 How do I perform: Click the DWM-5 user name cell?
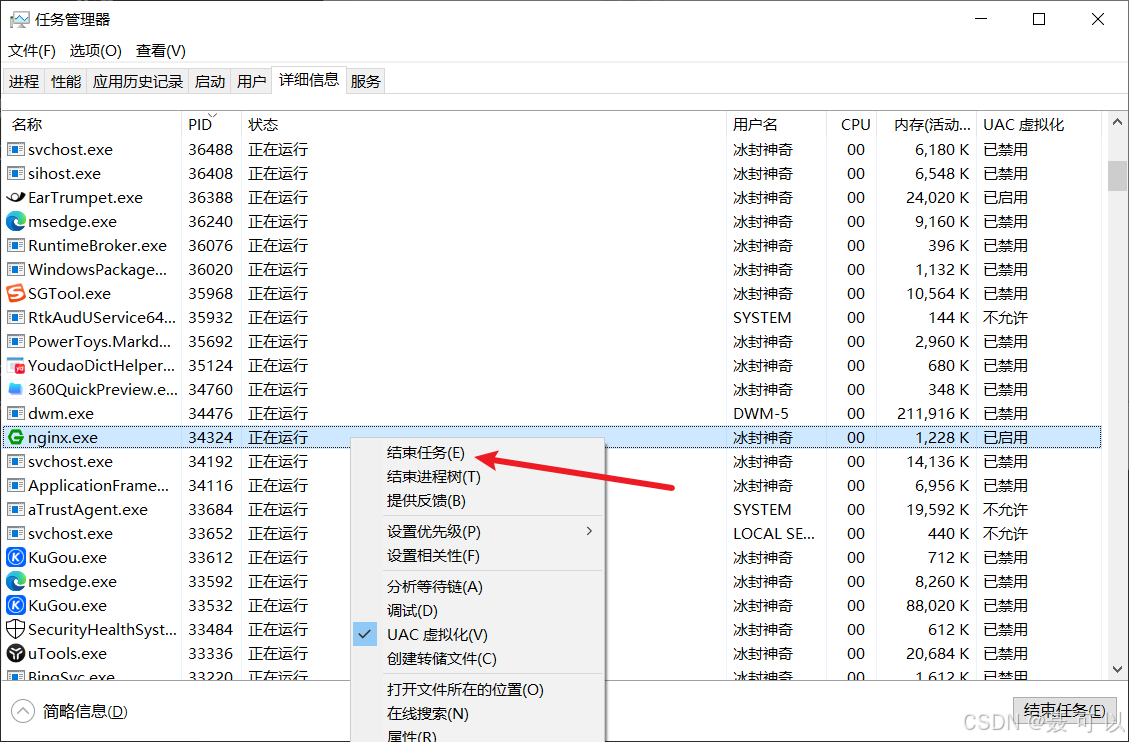(760, 414)
